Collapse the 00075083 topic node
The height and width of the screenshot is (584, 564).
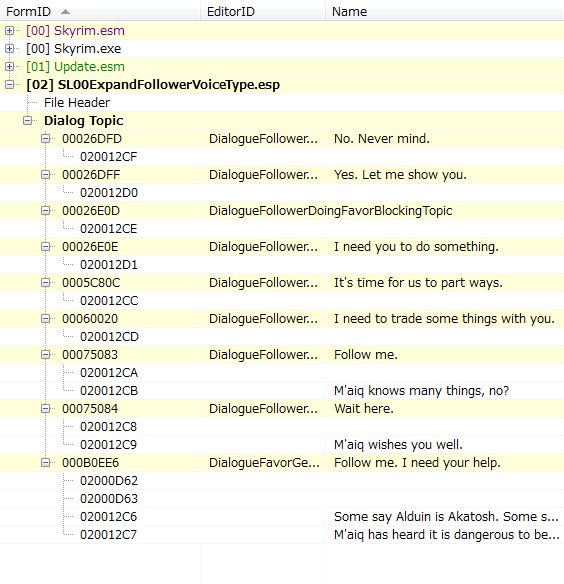pyautogui.click(x=45, y=355)
